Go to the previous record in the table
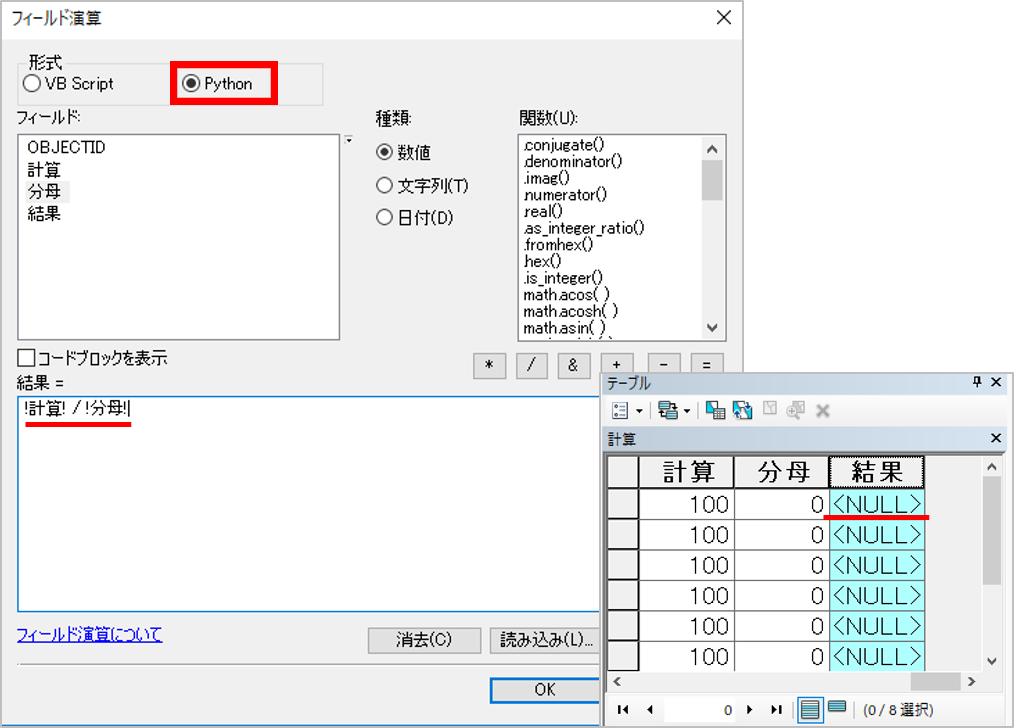Viewport: 1014px width, 728px height. pos(650,710)
